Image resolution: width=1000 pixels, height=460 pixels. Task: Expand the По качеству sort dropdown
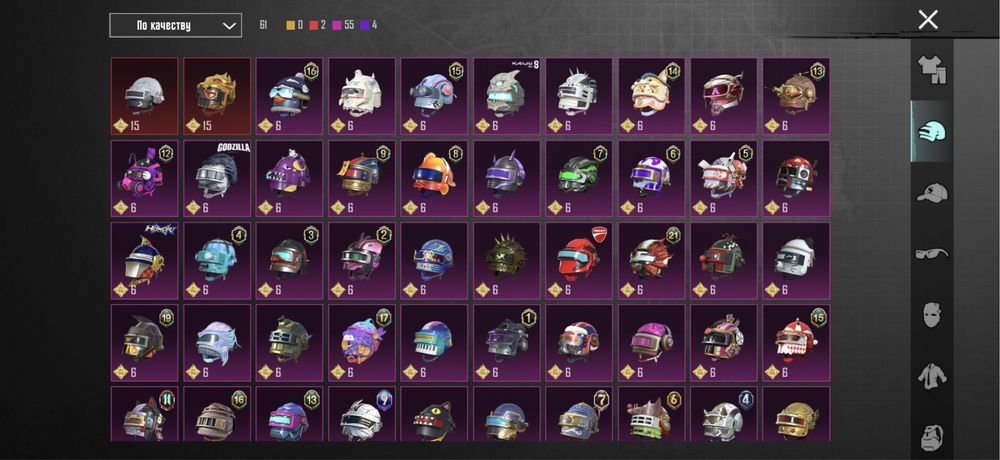175,26
